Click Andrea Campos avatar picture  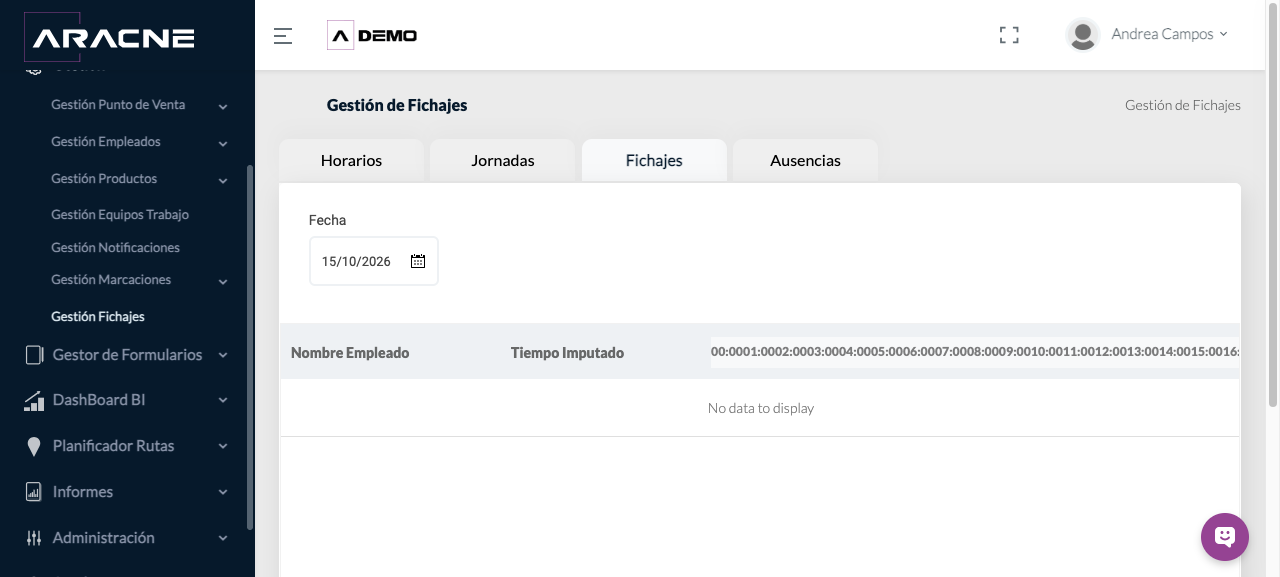point(1082,34)
